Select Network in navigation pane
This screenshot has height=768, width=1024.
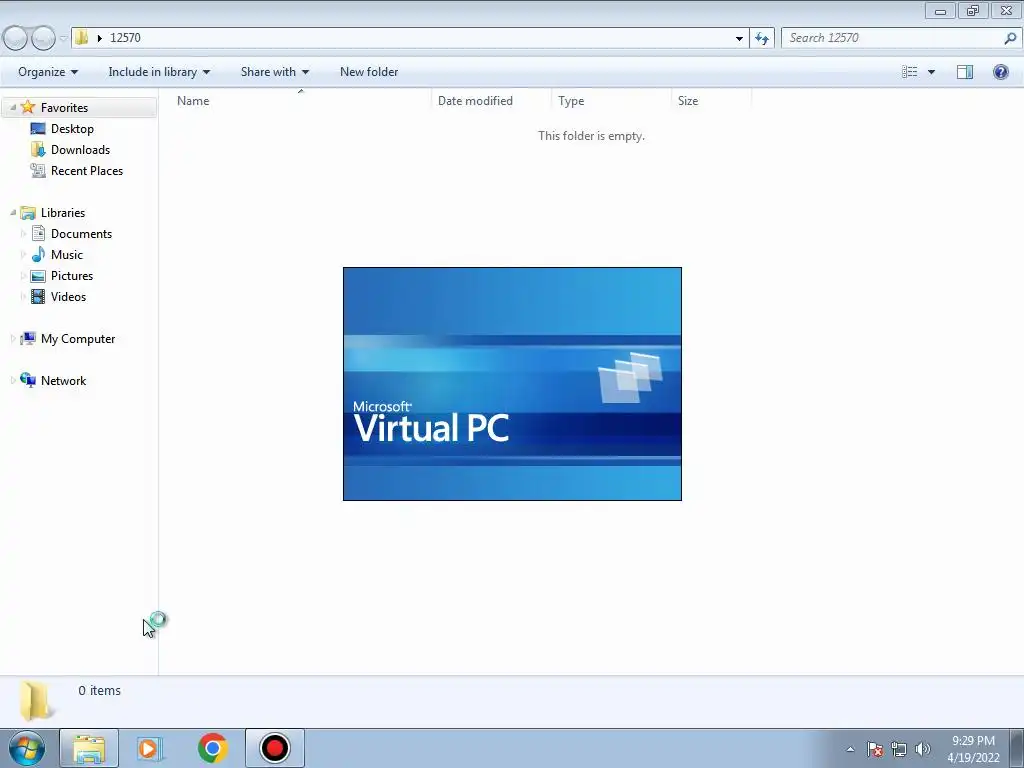click(x=63, y=381)
